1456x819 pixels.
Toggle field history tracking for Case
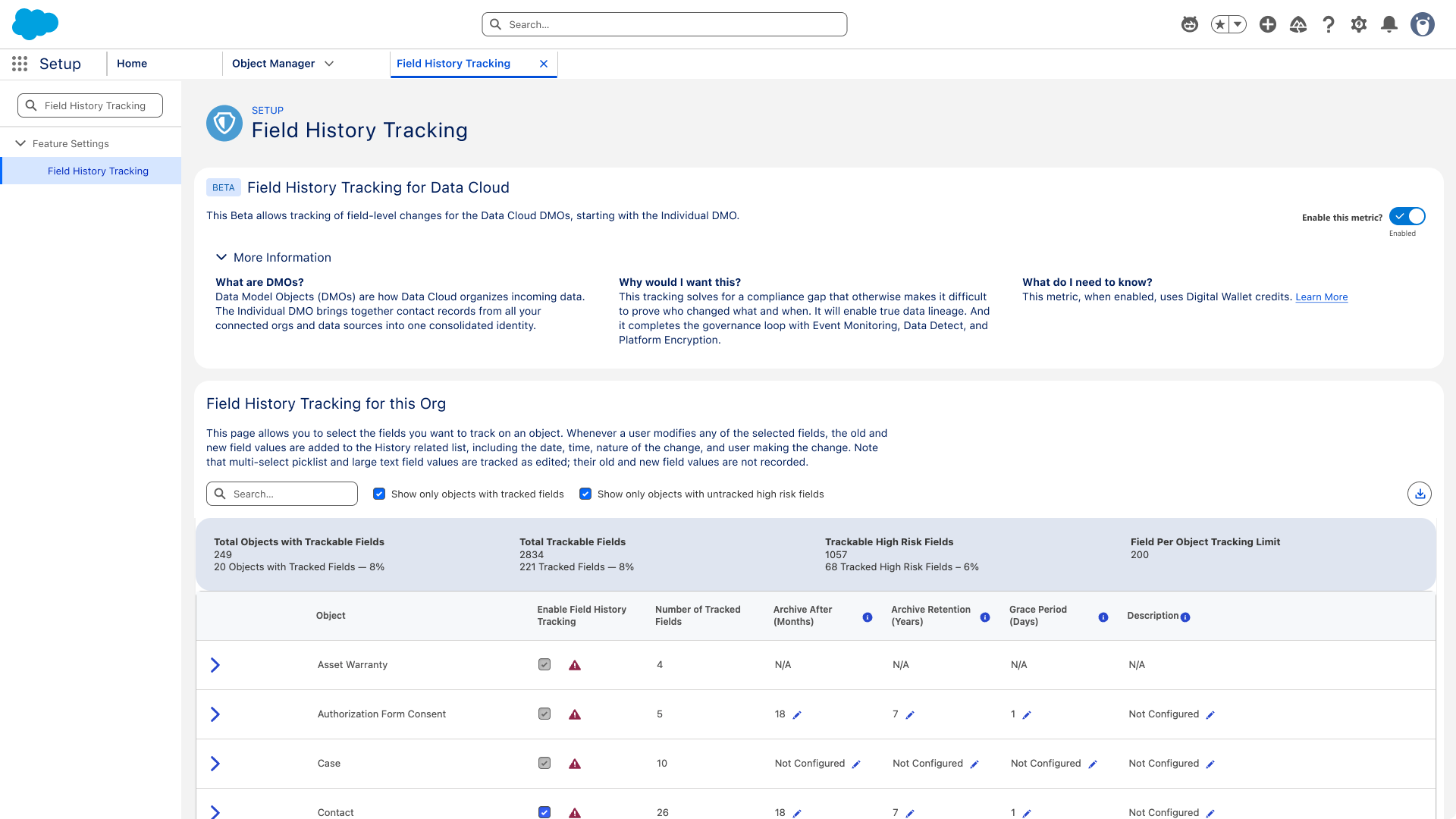[x=544, y=763]
